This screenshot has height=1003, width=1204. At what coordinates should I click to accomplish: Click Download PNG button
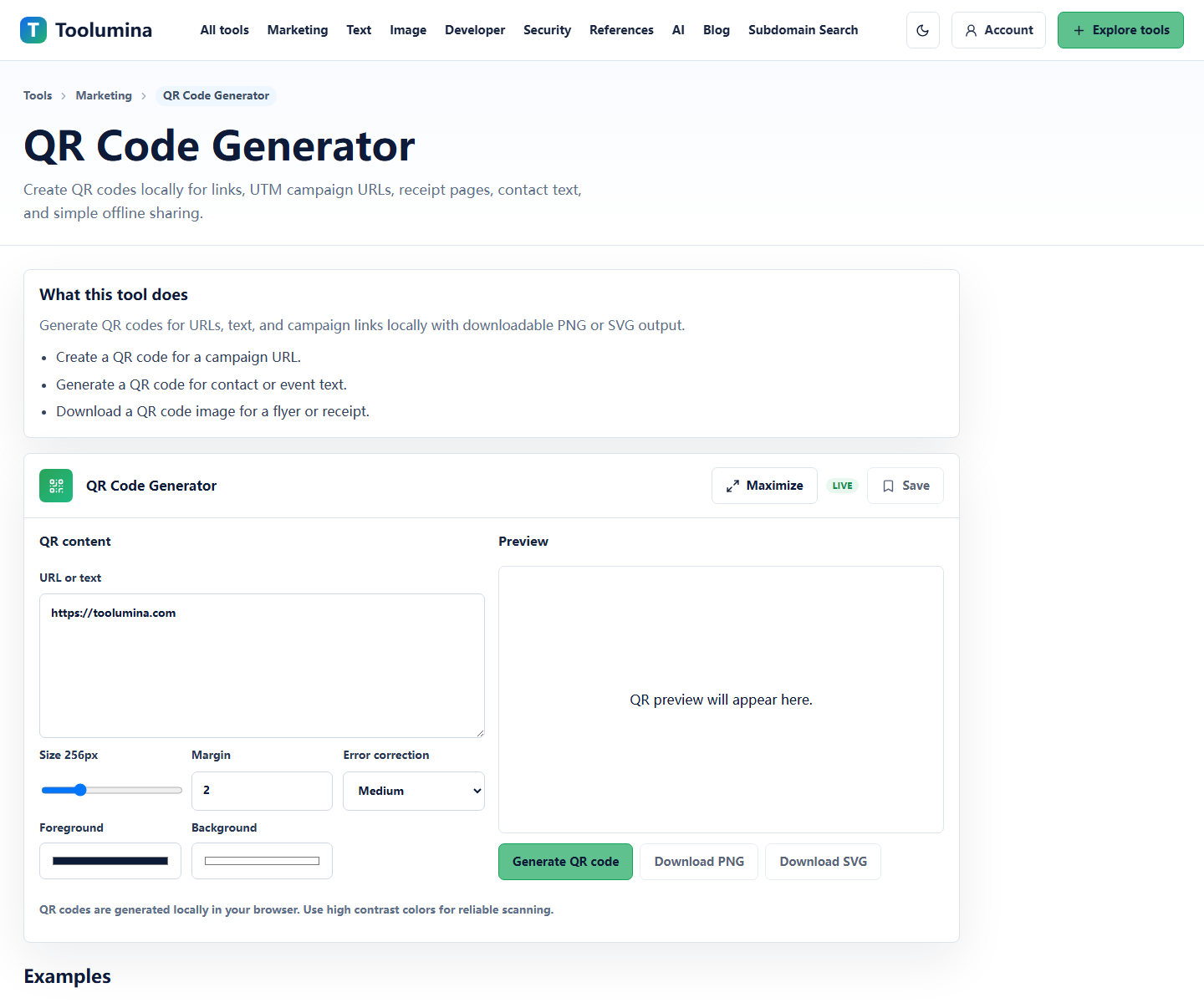pyautogui.click(x=699, y=862)
